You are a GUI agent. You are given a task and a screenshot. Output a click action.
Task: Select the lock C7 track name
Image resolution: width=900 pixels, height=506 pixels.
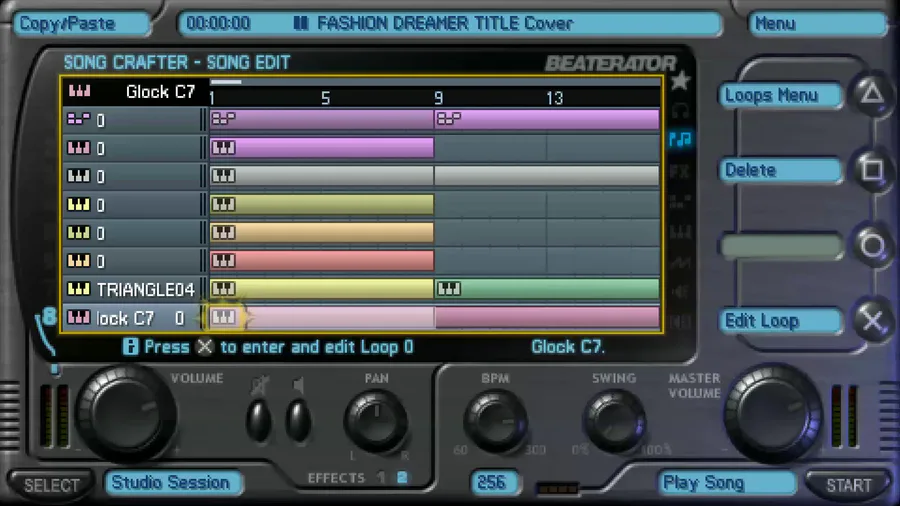pyautogui.click(x=125, y=318)
